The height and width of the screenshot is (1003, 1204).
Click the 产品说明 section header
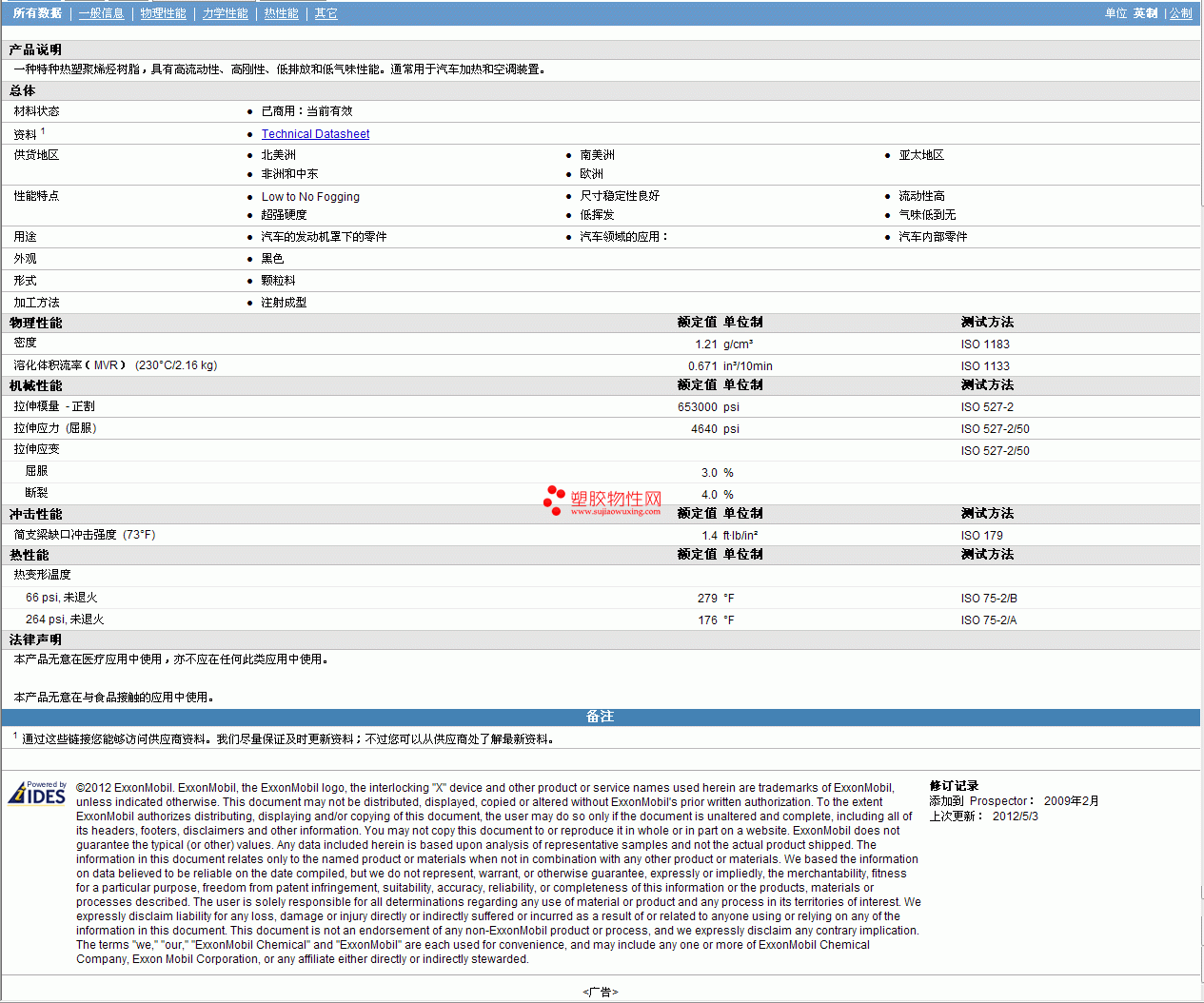pos(35,49)
